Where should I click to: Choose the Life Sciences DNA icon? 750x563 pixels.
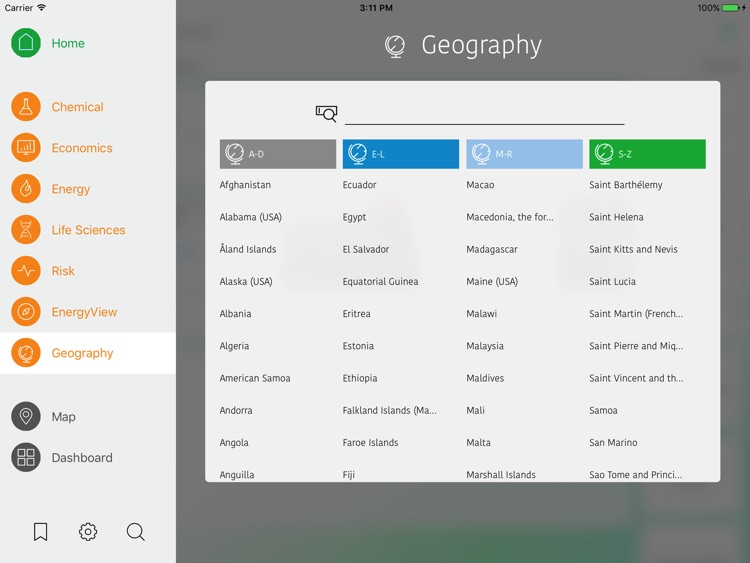coord(26,230)
